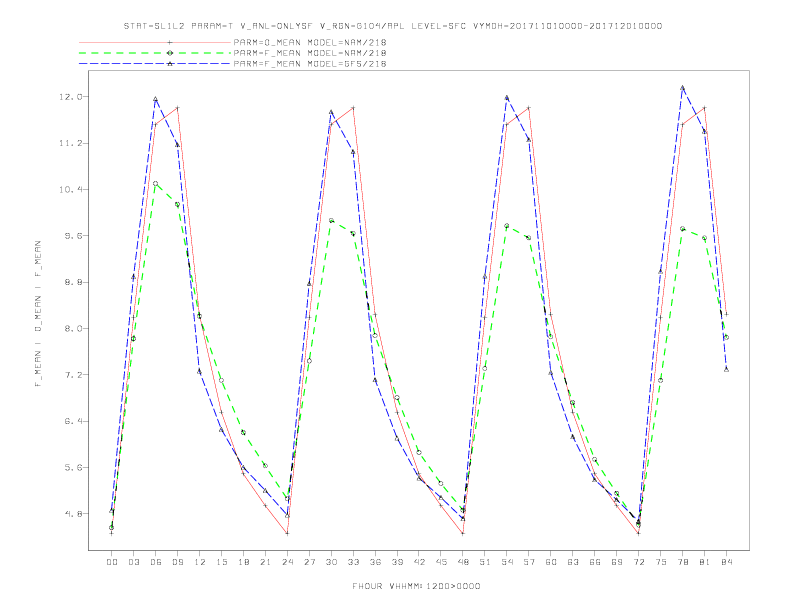Select legend entry PARM=F_MEAN MODEL=NAM/218
Screen dimensions: 792x612
pyautogui.click(x=310, y=53)
